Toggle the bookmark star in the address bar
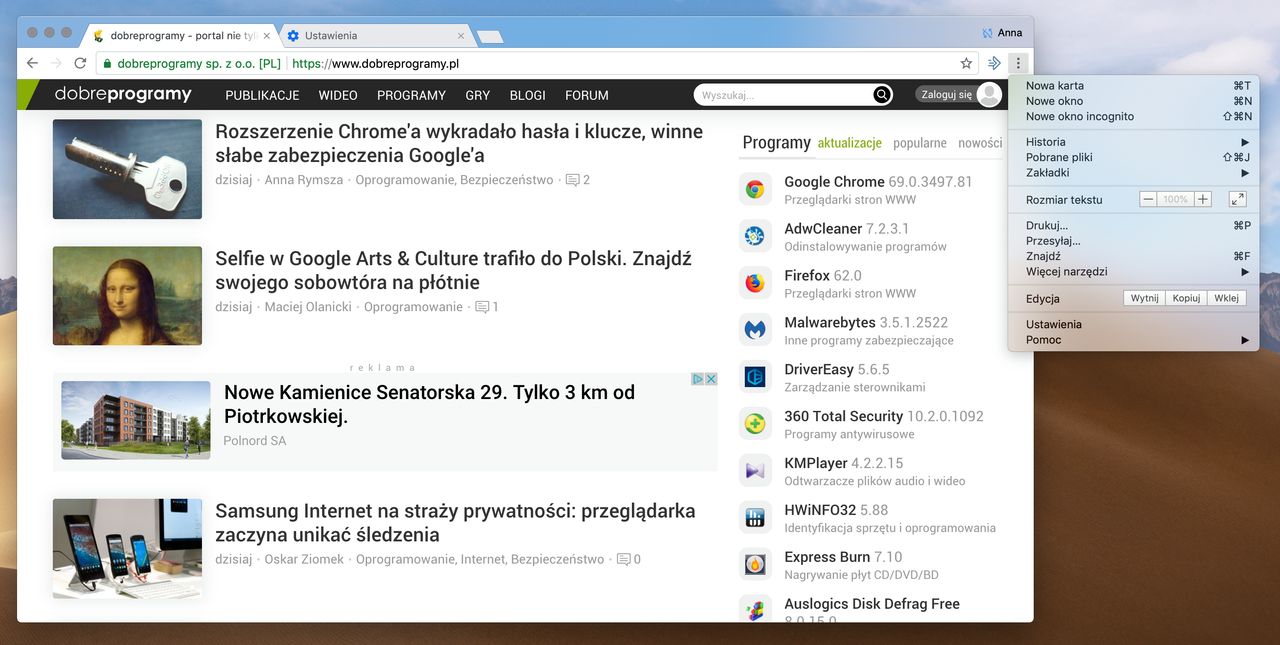The width and height of the screenshot is (1280, 645). (x=966, y=62)
